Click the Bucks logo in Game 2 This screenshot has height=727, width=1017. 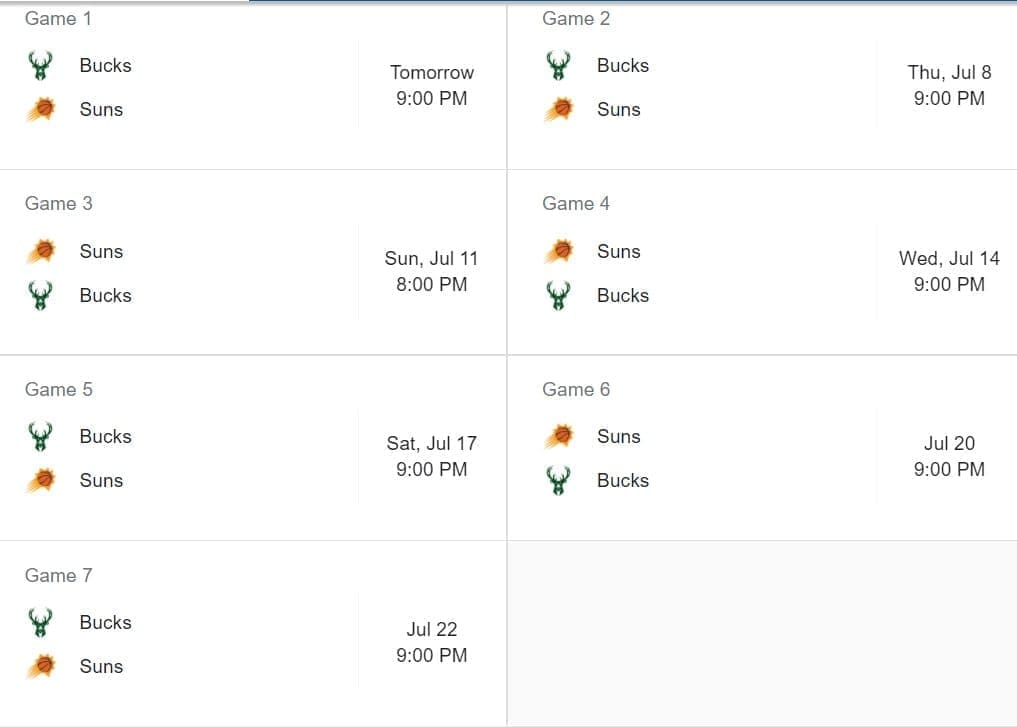tap(558, 66)
